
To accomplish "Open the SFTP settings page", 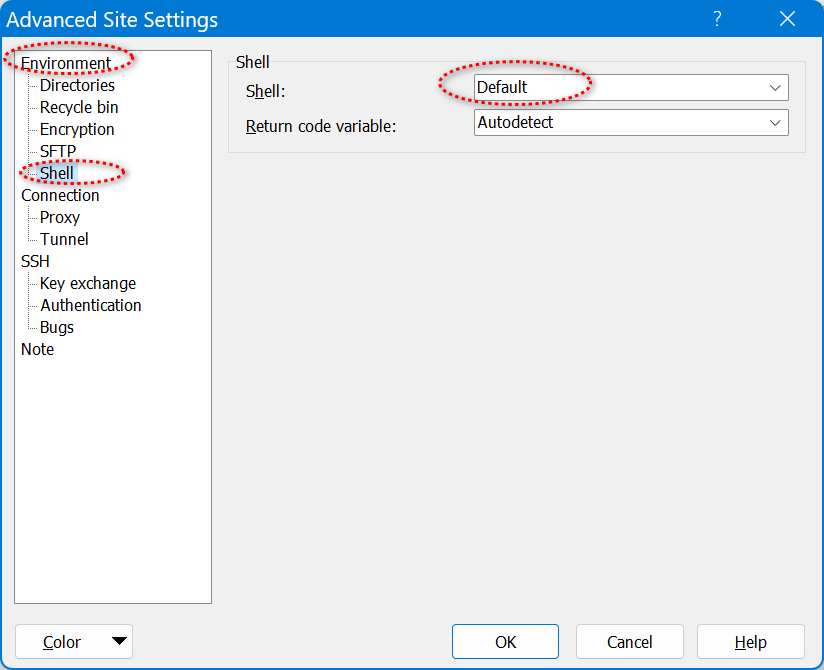I will [58, 151].
